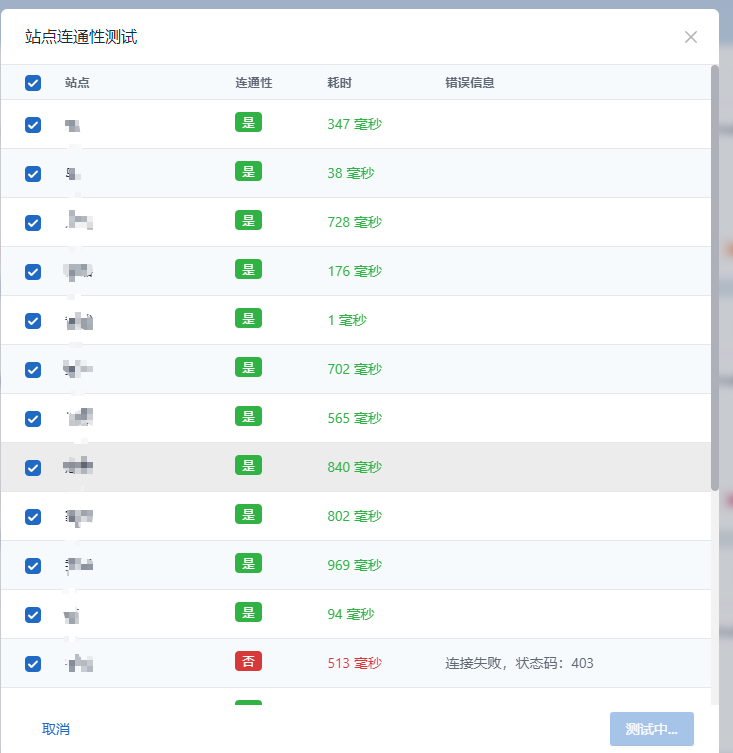Click the 是 badge in the 347 毫秒 row
The image size is (733, 753).
(x=248, y=122)
